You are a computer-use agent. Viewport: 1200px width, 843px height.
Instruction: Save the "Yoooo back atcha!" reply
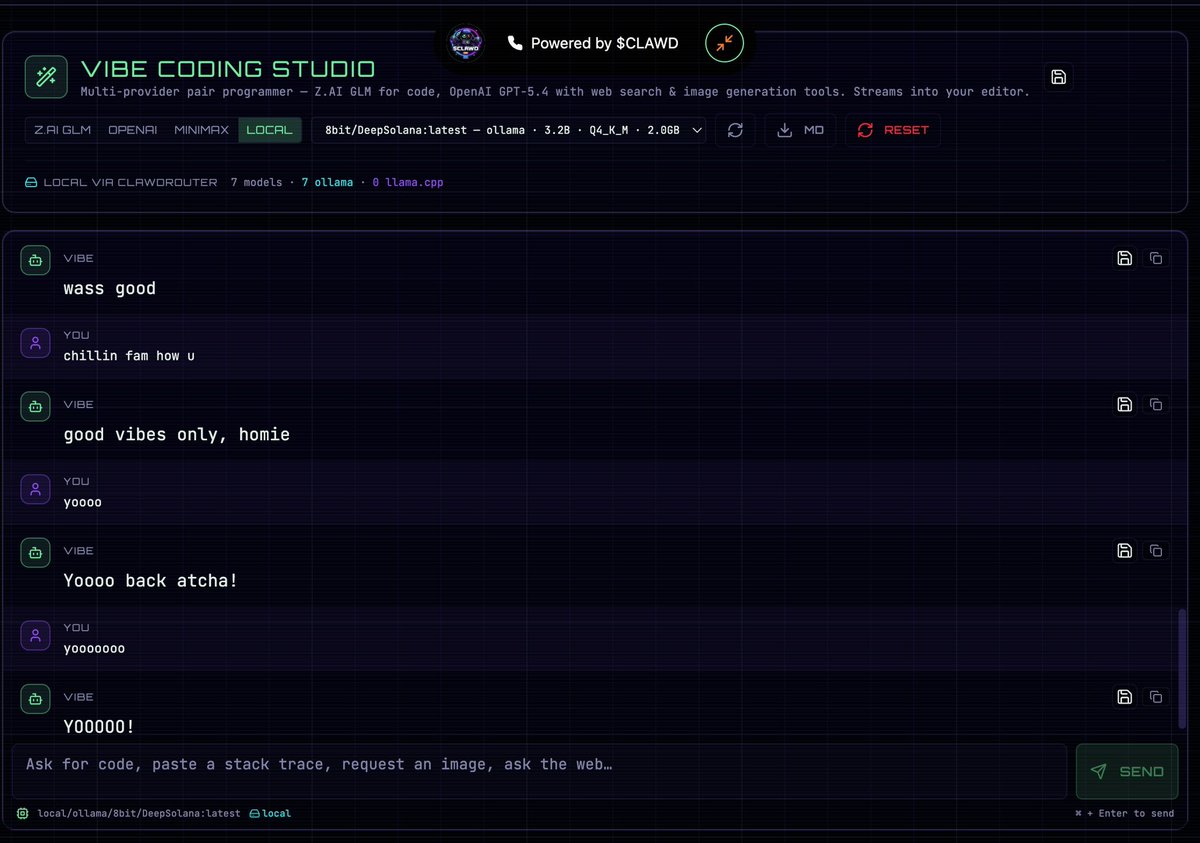[1124, 550]
